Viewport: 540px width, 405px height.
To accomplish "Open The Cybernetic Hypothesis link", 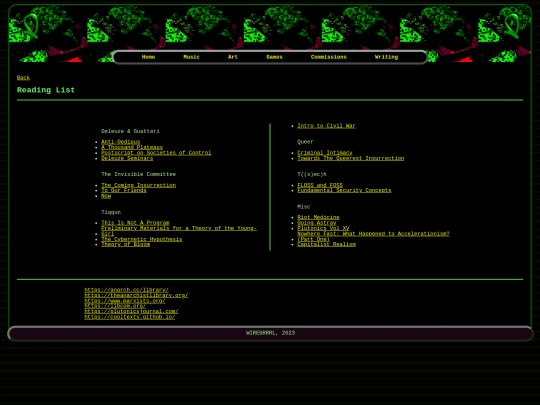I will (x=142, y=239).
